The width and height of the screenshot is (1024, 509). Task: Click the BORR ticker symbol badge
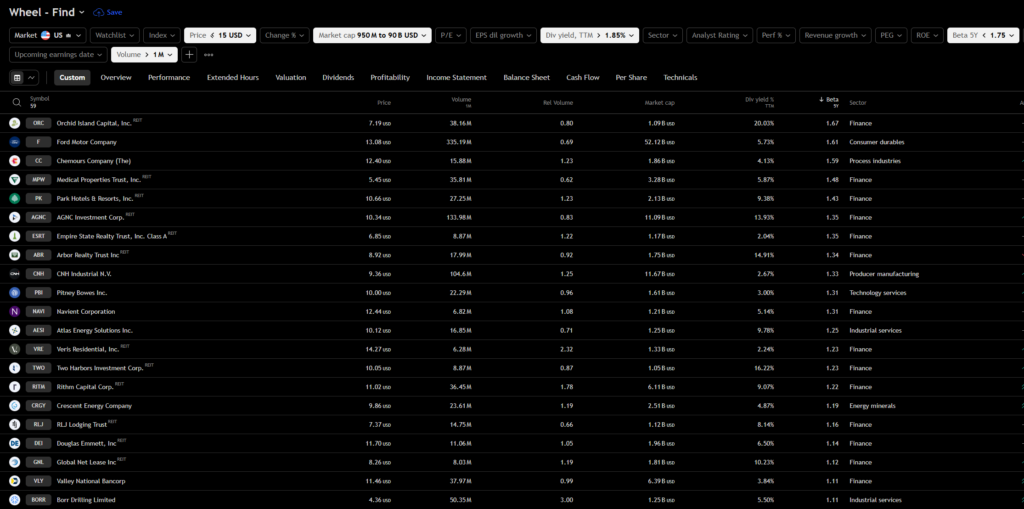(39, 500)
